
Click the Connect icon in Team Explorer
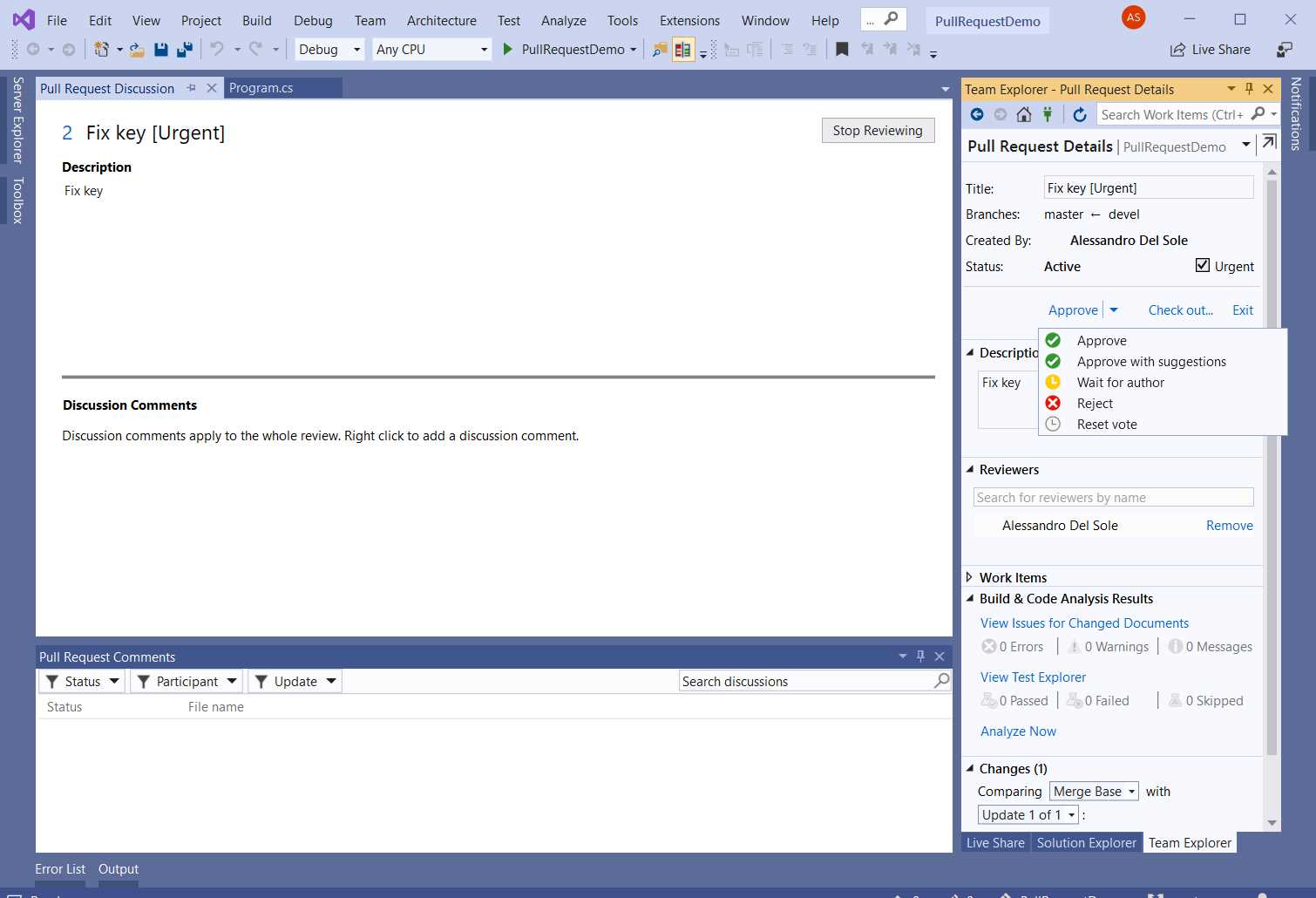(1048, 114)
